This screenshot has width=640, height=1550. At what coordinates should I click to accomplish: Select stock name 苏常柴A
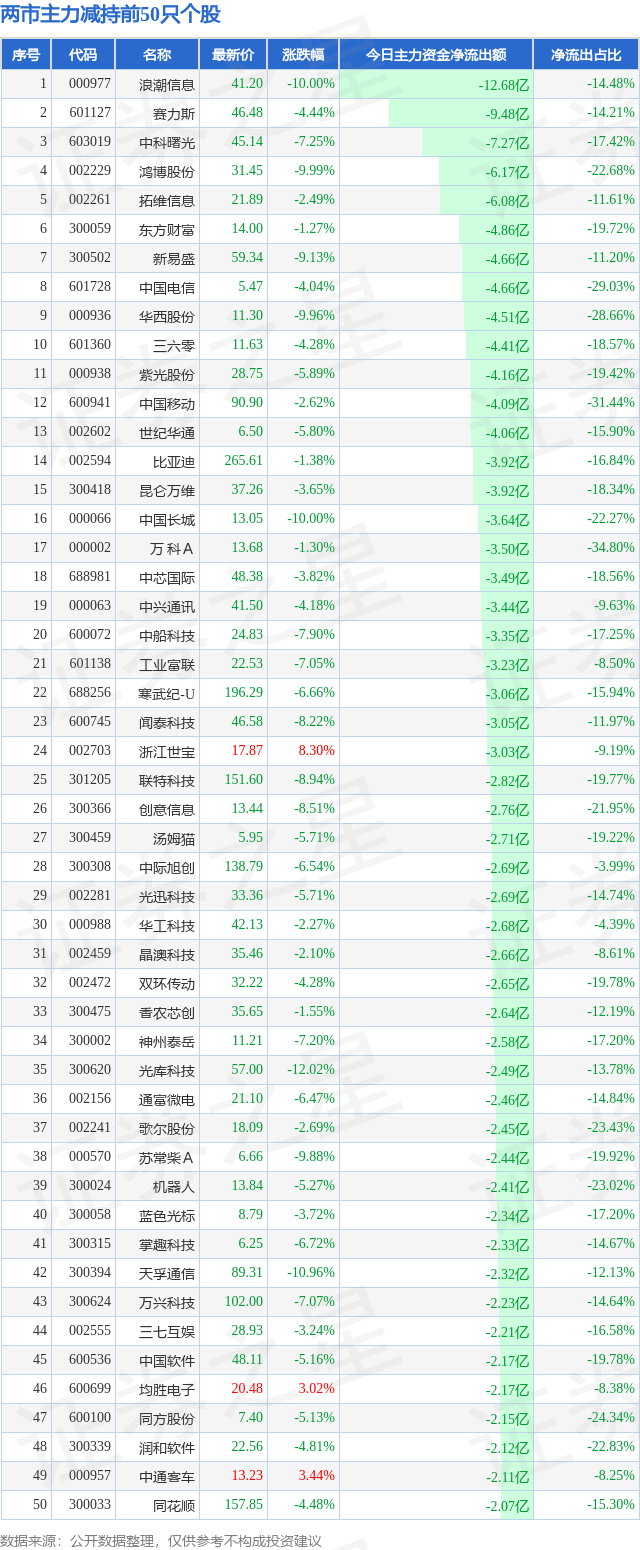167,1157
